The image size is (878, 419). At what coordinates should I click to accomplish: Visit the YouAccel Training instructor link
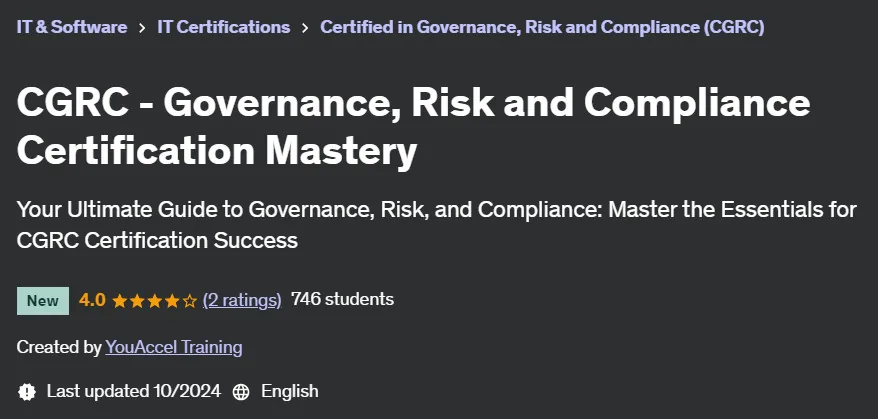(x=174, y=347)
